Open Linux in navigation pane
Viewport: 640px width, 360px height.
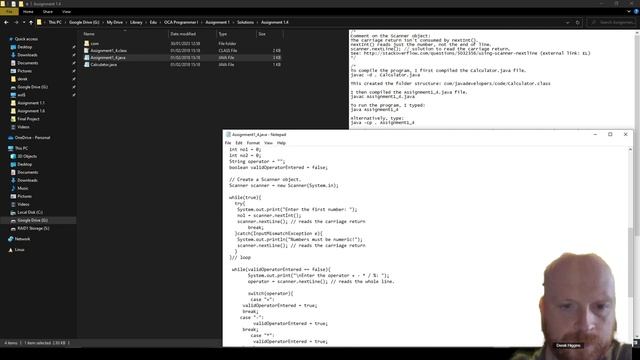(19, 250)
